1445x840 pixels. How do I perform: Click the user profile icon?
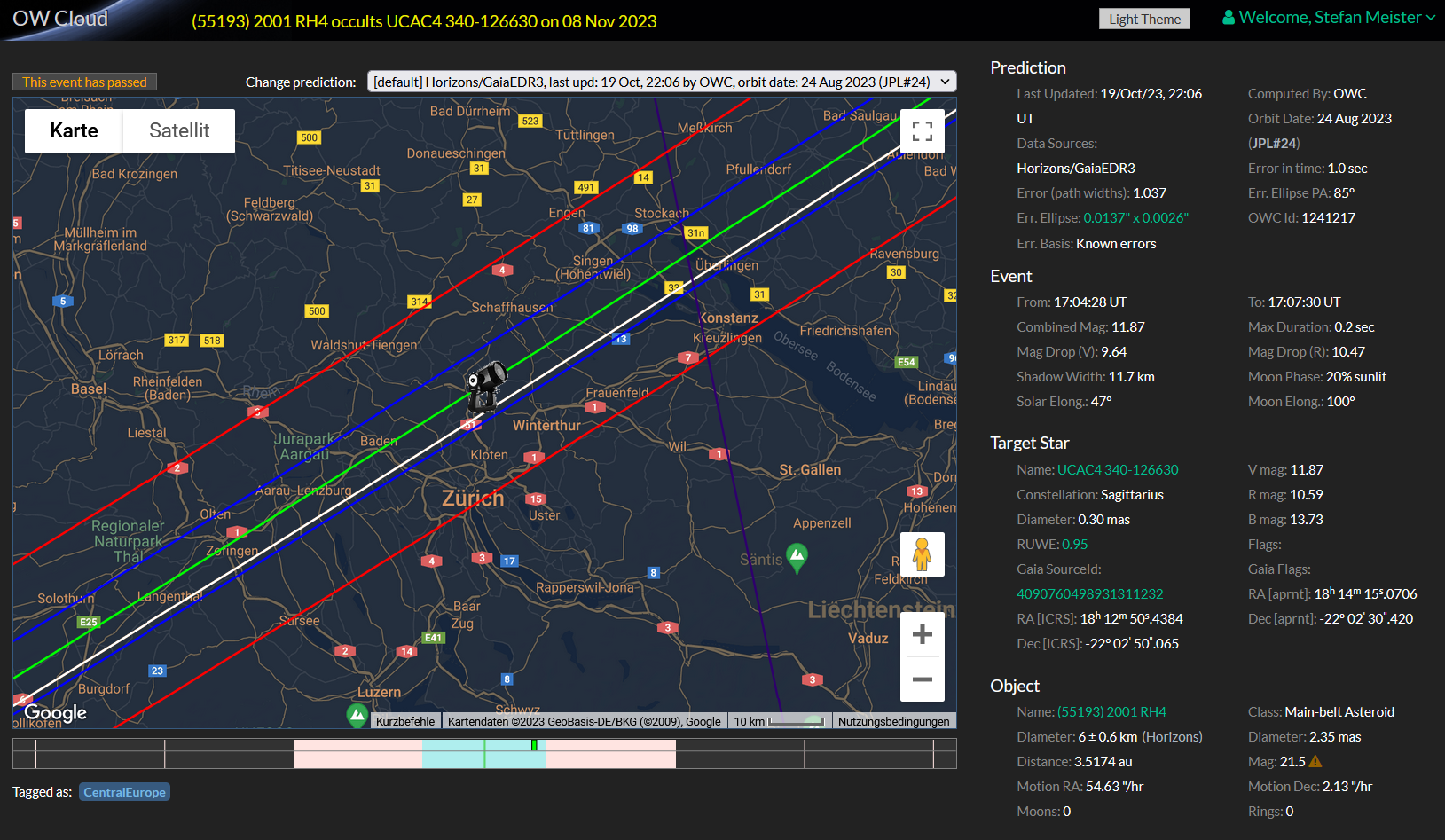coord(1229,18)
